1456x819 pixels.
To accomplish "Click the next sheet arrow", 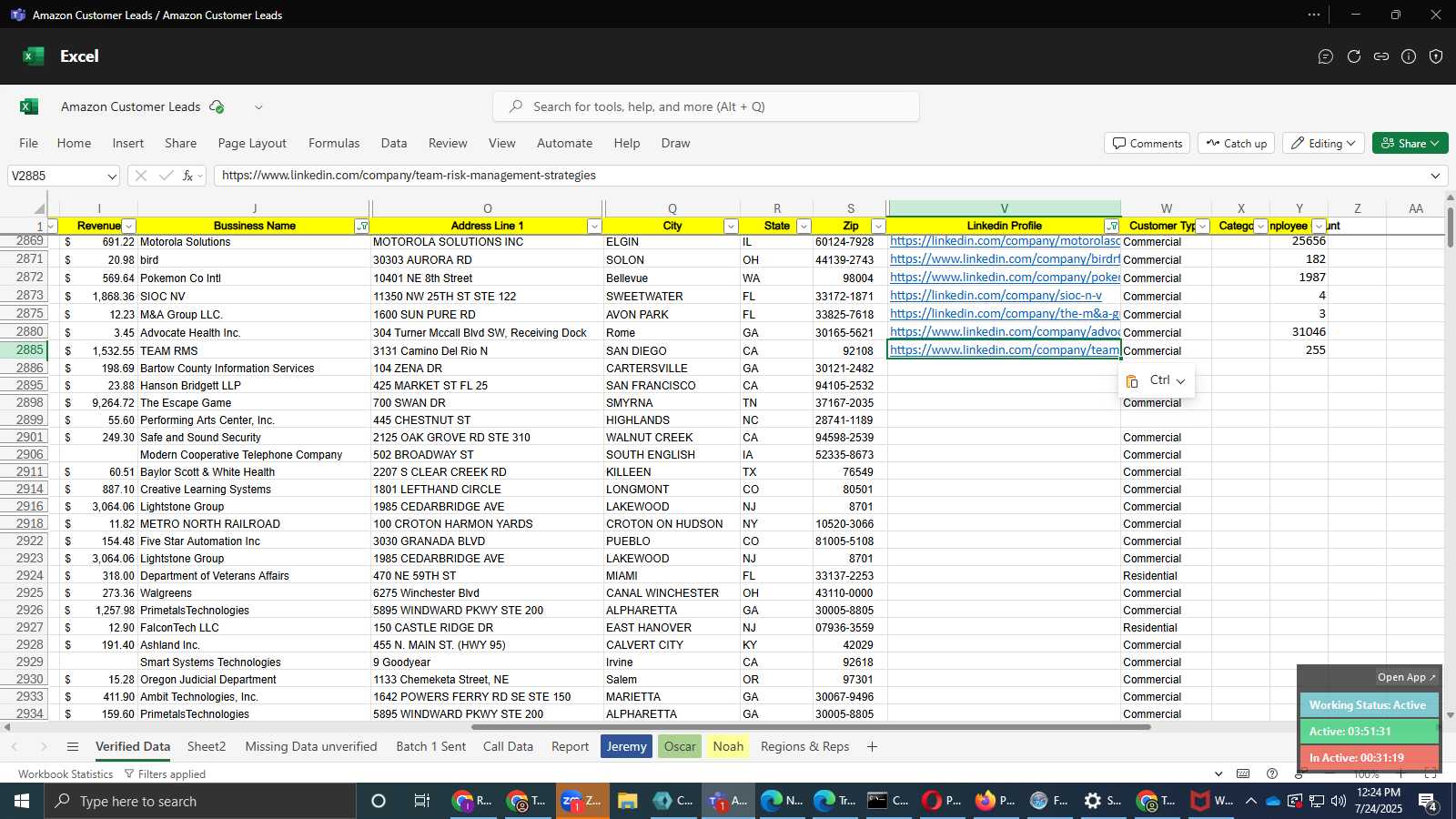I will (43, 747).
